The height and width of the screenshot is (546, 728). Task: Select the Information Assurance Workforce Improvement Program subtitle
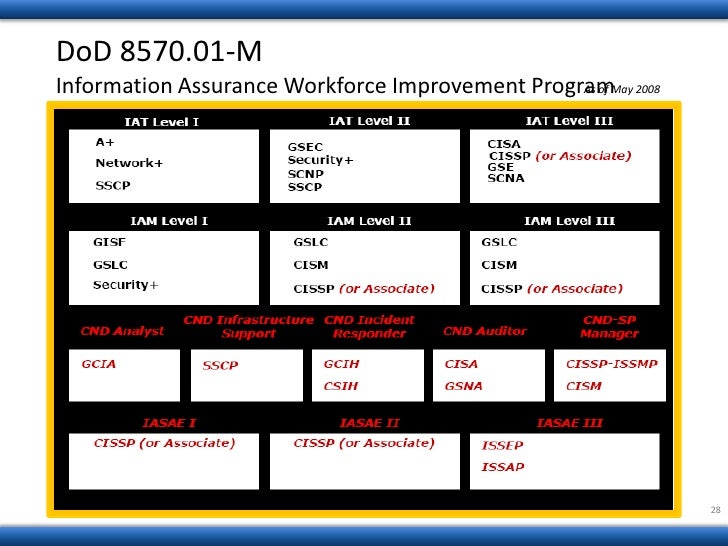coord(335,86)
